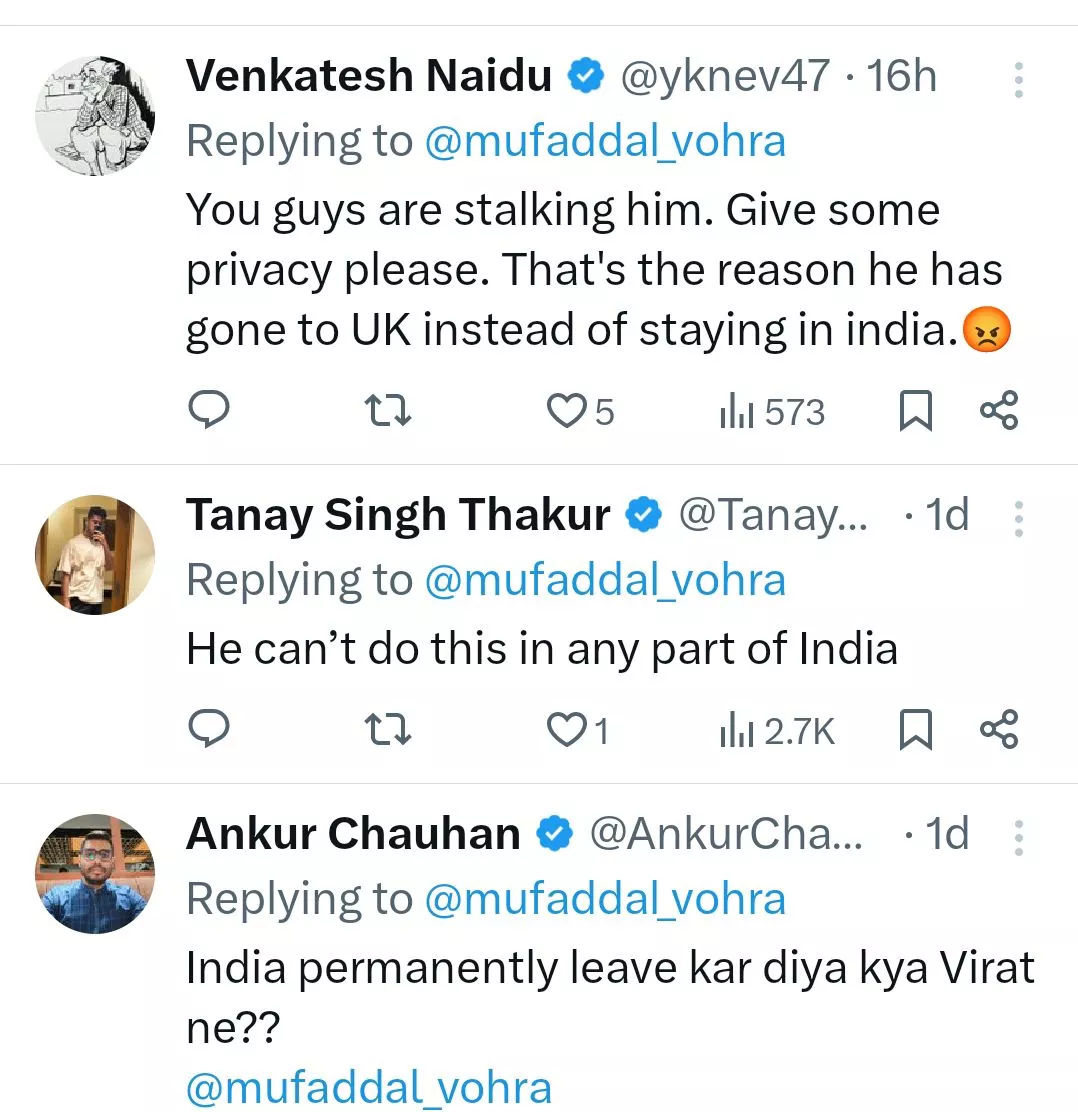Retweet Venkatesh Naidu's reply
The image size is (1078, 1112).
387,411
